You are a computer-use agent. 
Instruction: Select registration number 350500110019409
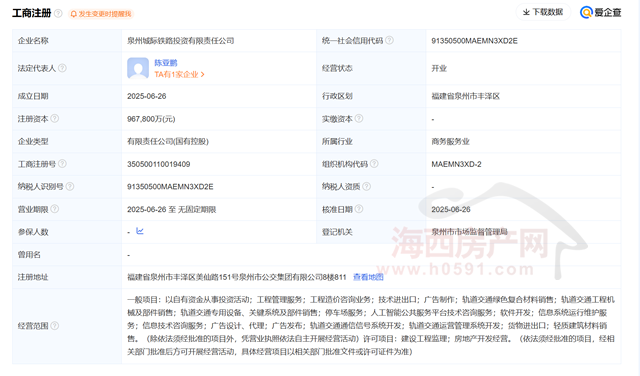pyautogui.click(x=158, y=164)
